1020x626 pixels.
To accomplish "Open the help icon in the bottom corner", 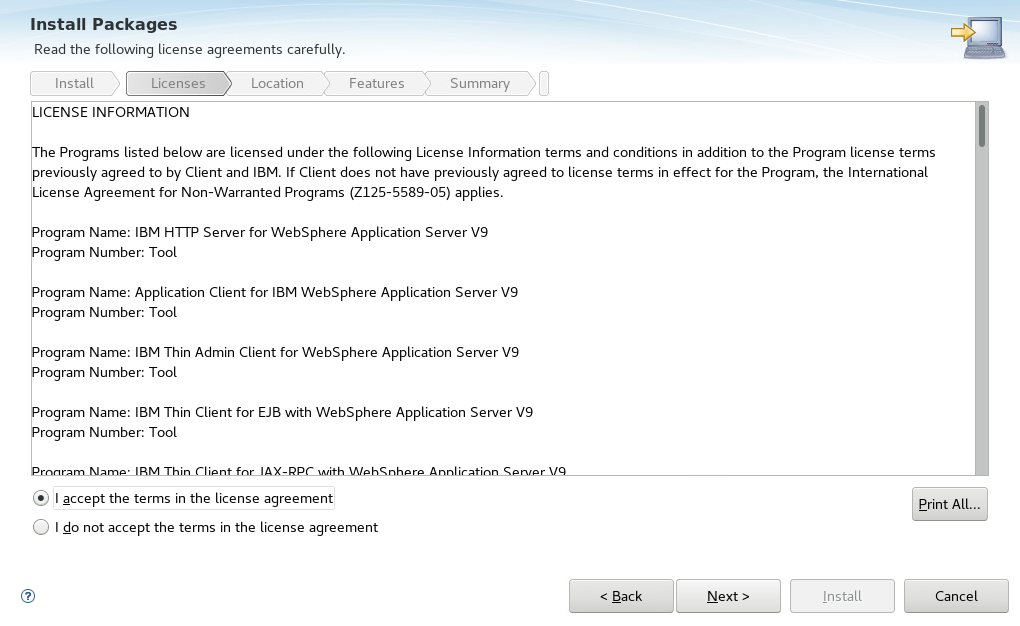I will coord(28,596).
